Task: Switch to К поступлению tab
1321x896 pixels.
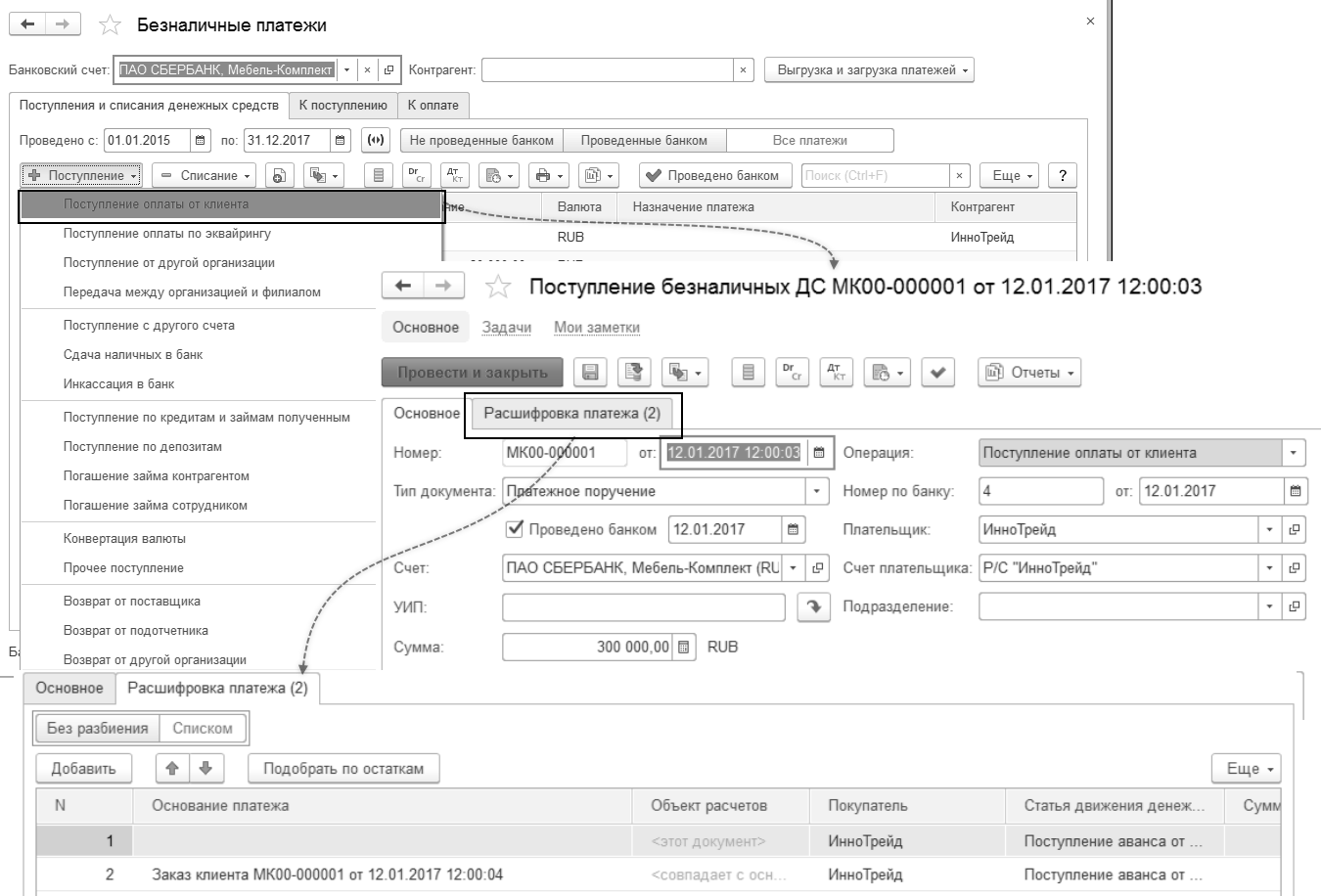Action: point(342,106)
